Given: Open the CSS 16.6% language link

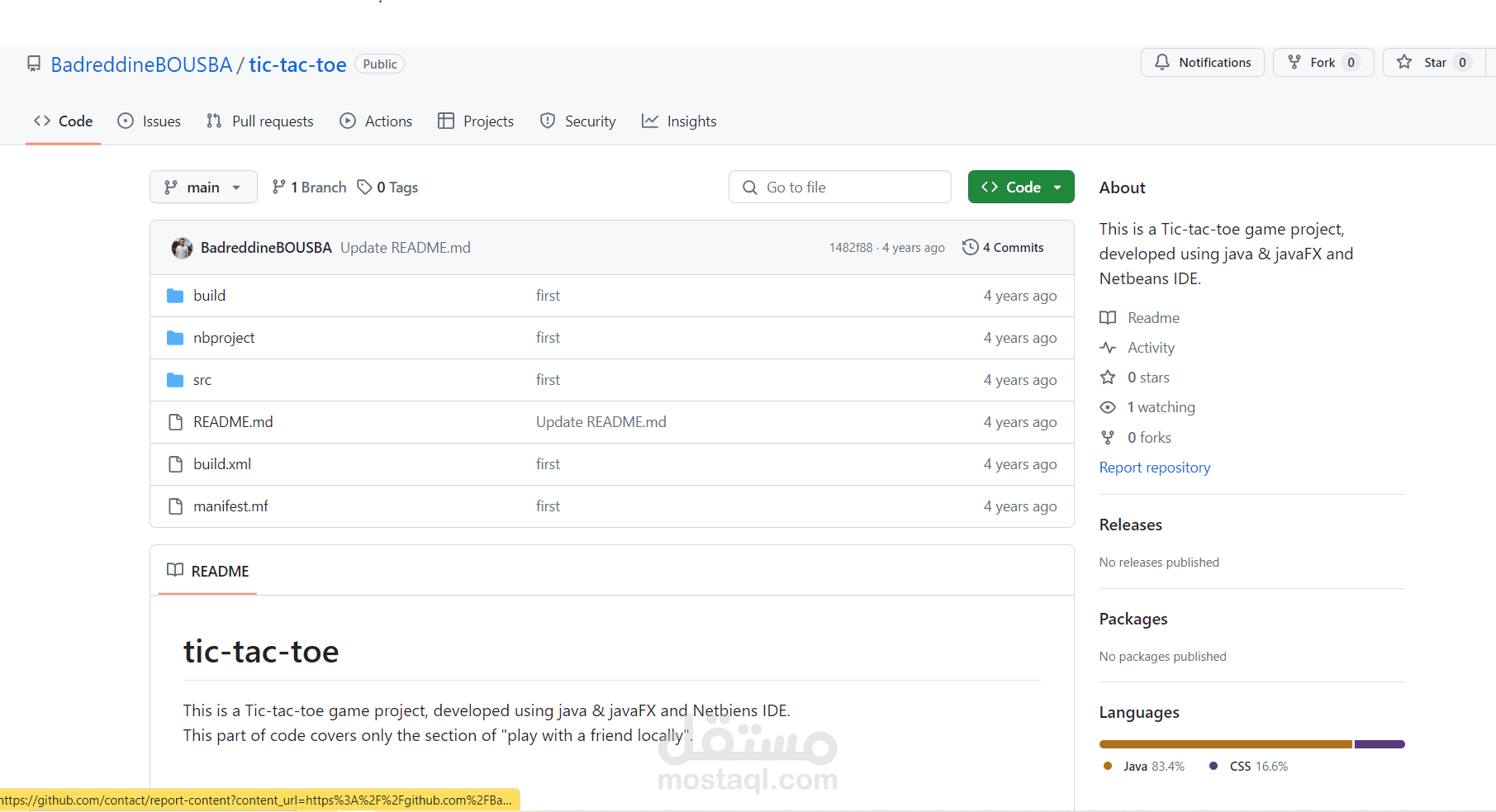Looking at the screenshot, I should click(x=1249, y=767).
